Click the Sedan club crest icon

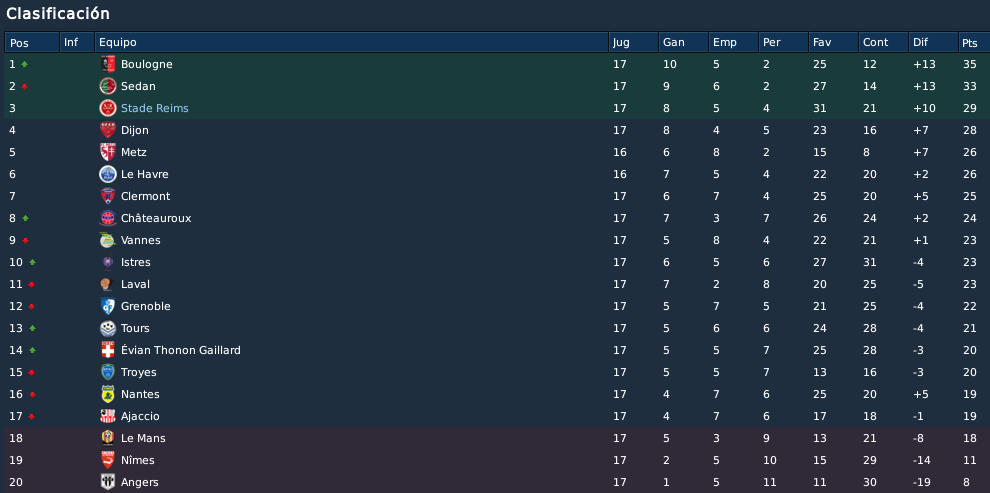(x=108, y=86)
